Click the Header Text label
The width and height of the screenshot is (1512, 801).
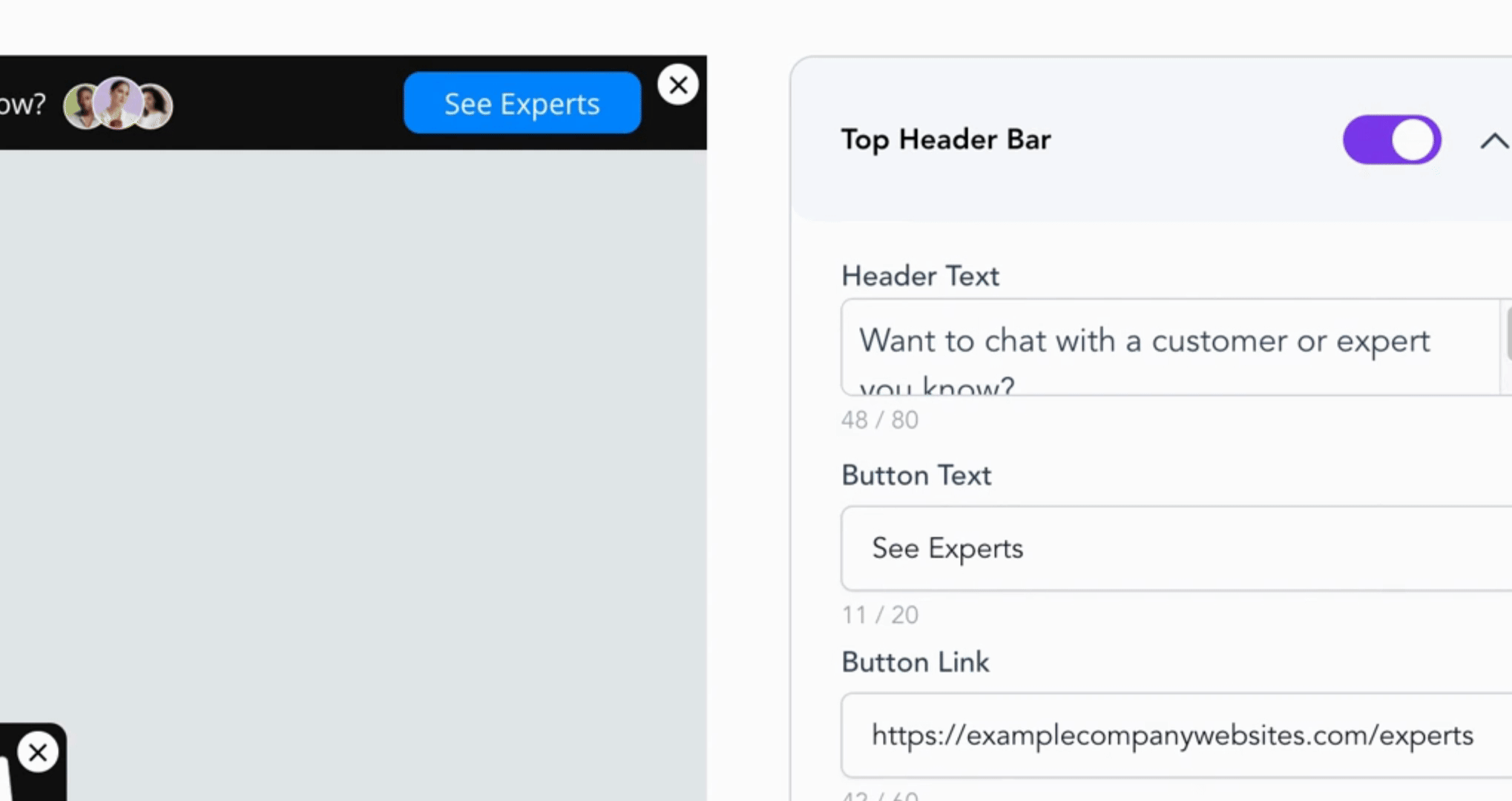pyautogui.click(x=920, y=277)
